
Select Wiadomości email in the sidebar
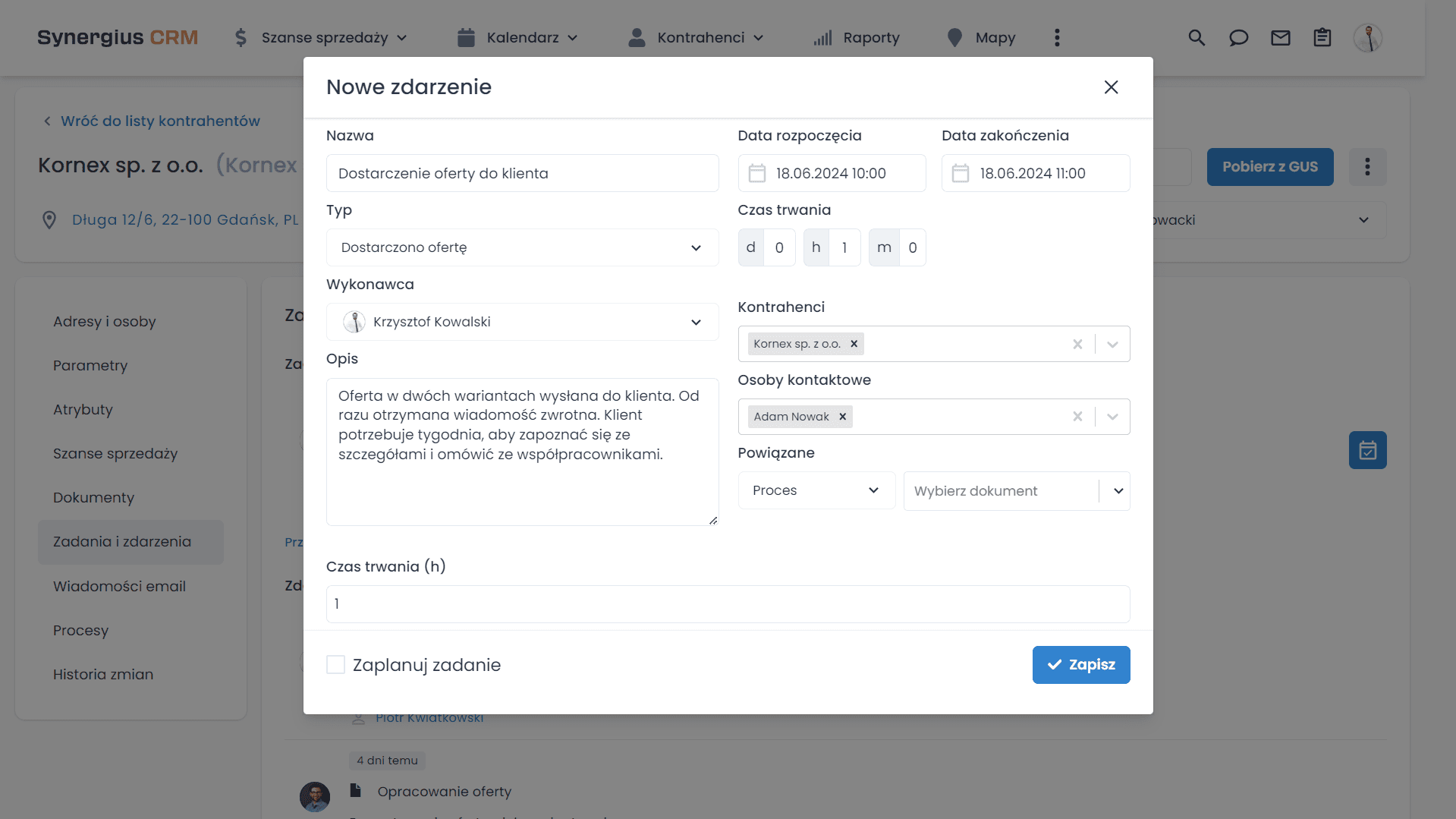(x=119, y=586)
